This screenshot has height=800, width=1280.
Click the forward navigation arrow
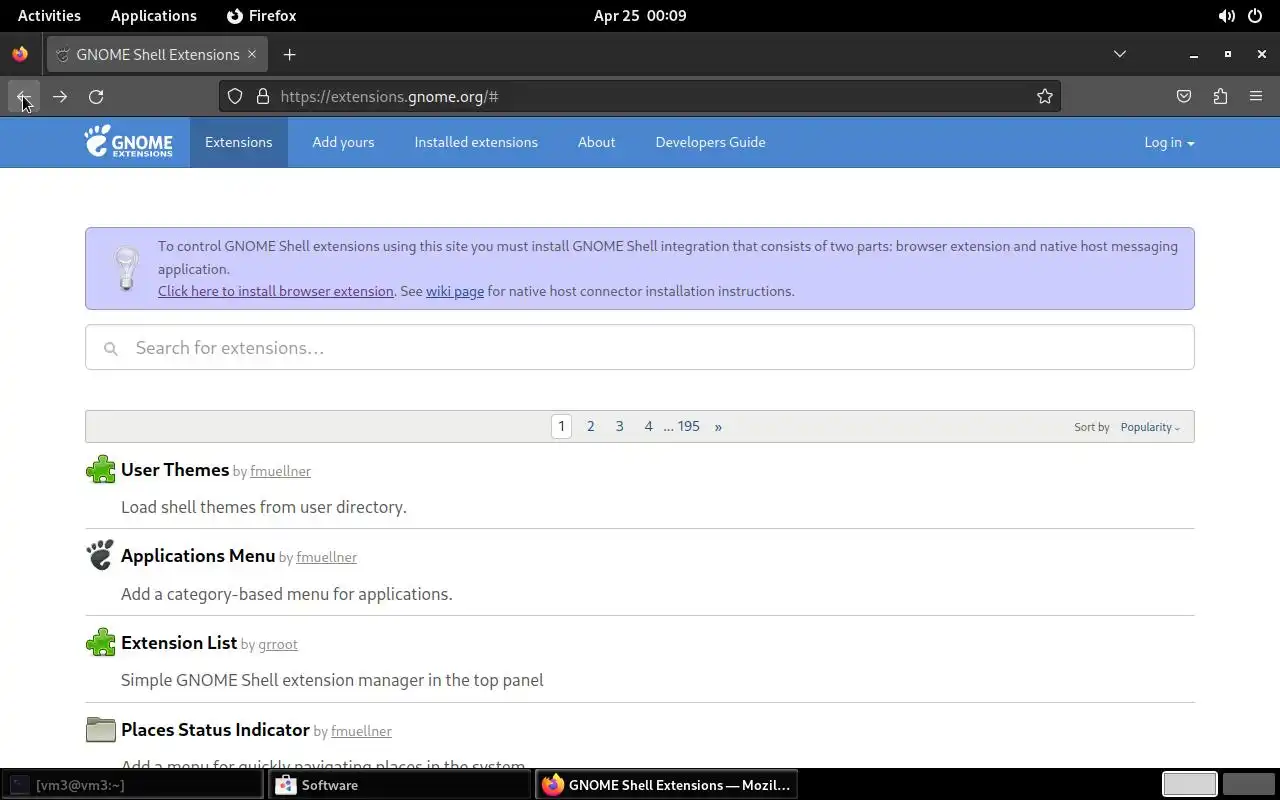tap(60, 96)
